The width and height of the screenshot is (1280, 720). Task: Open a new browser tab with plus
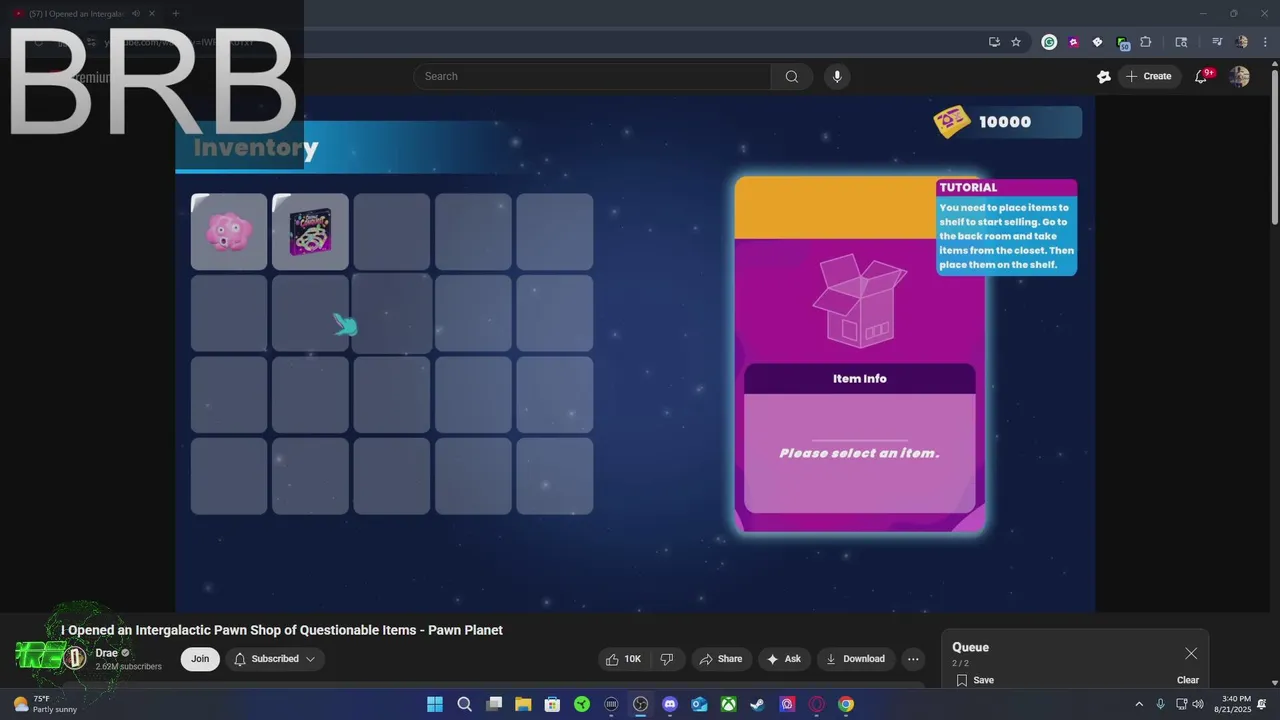175,13
